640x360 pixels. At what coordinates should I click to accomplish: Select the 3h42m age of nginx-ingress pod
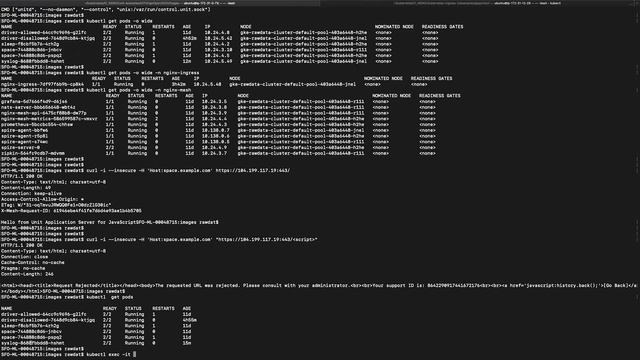click(x=179, y=84)
